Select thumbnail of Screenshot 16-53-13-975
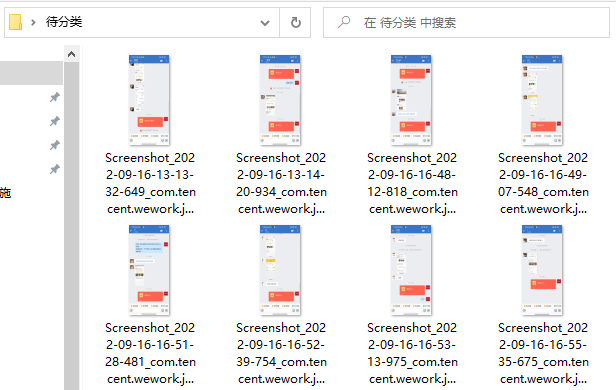 tap(411, 270)
